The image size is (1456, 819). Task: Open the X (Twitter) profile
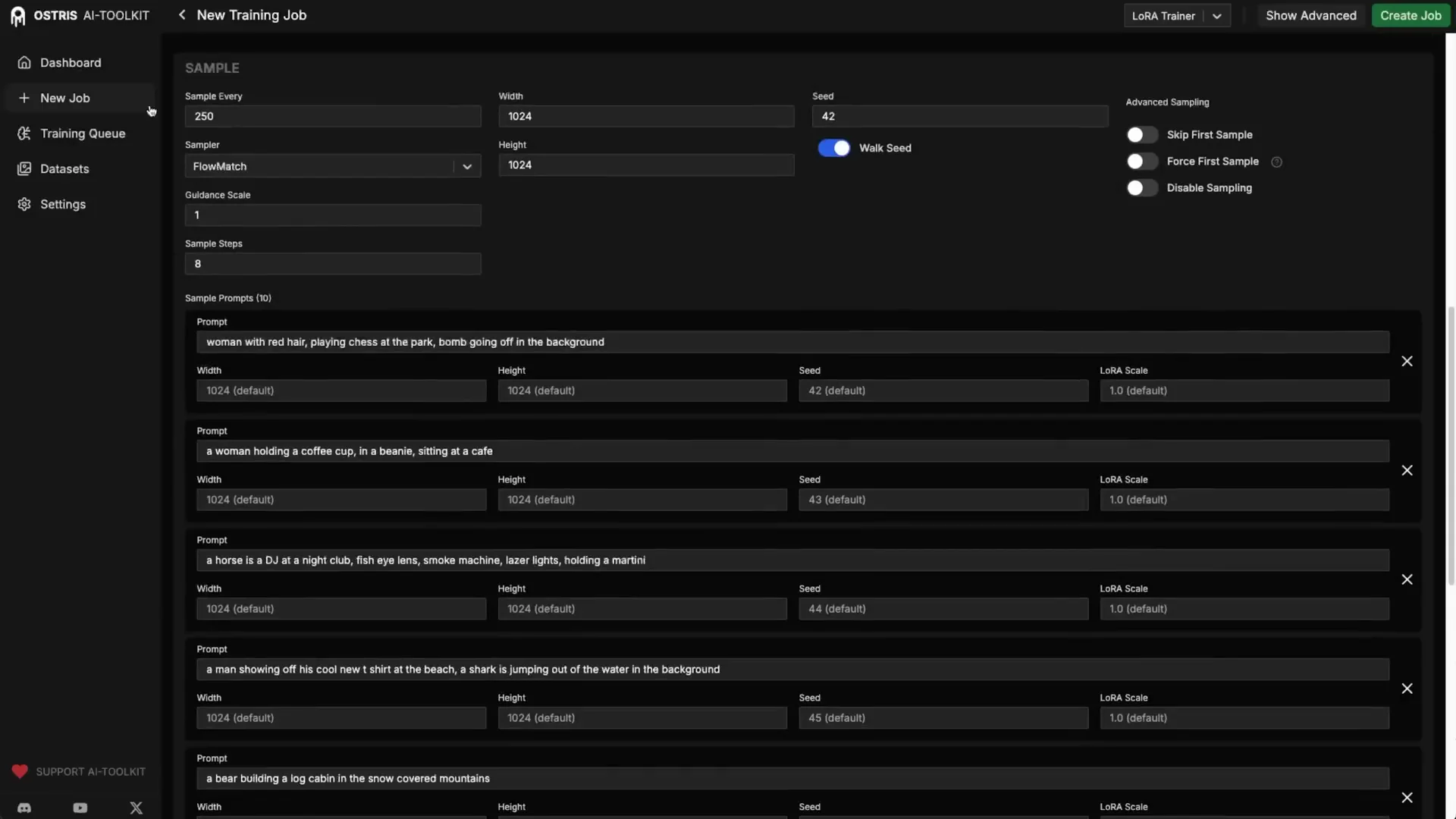136,807
